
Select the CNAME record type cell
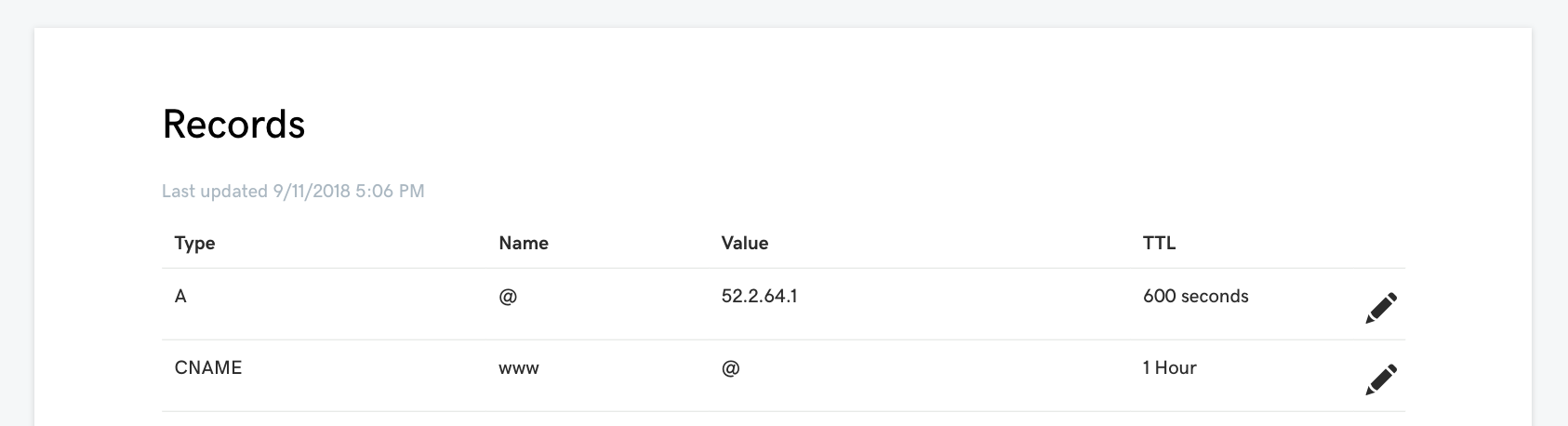[208, 368]
